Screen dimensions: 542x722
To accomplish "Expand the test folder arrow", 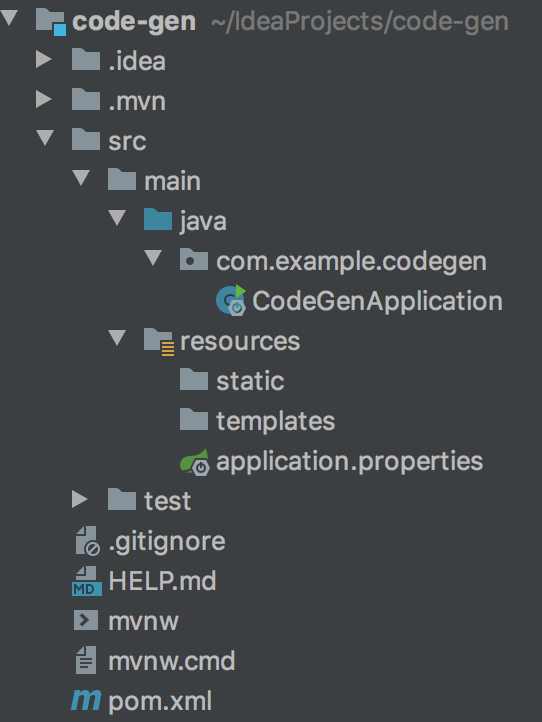I will coord(79,500).
